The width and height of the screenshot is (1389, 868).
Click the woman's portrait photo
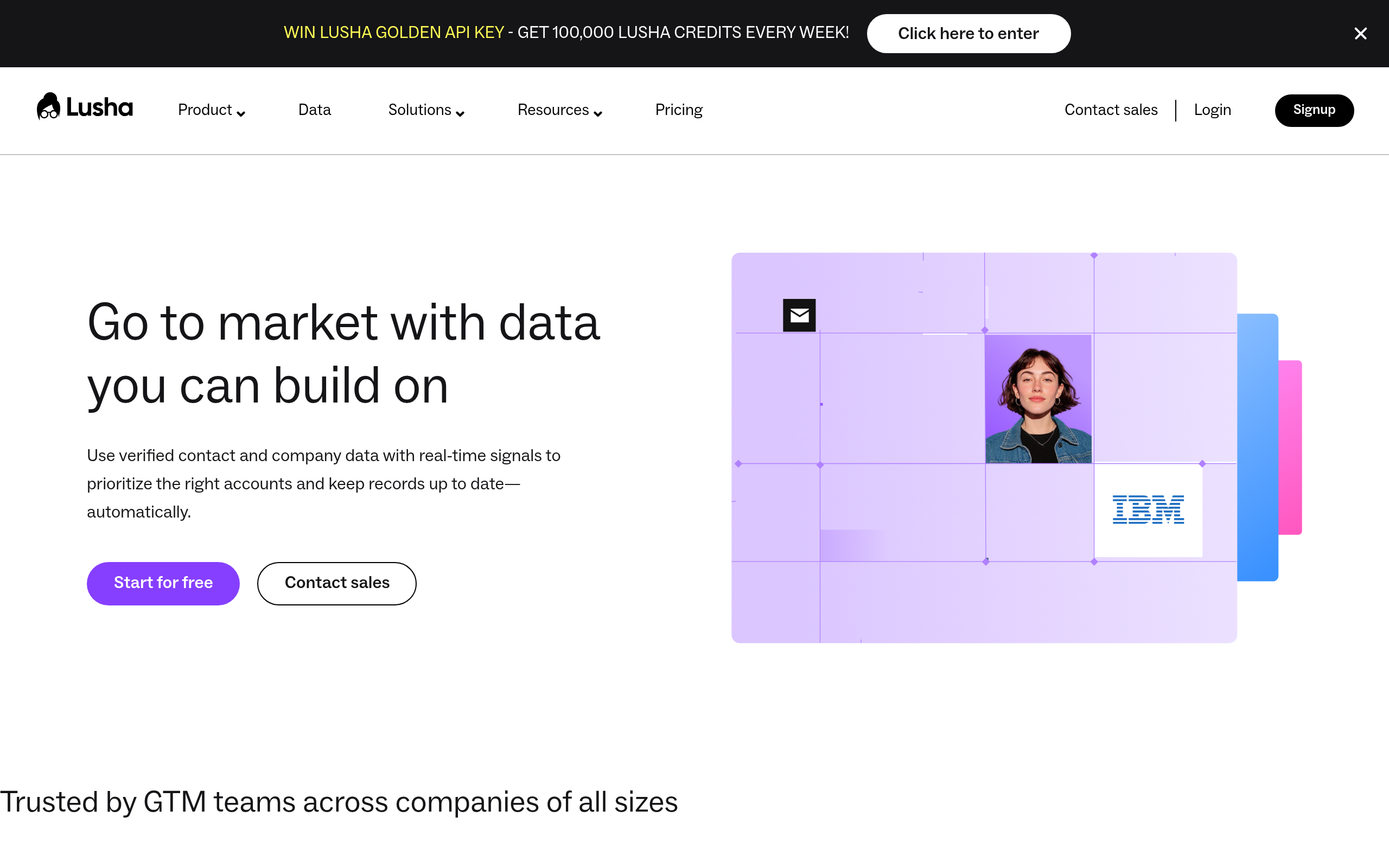1038,399
